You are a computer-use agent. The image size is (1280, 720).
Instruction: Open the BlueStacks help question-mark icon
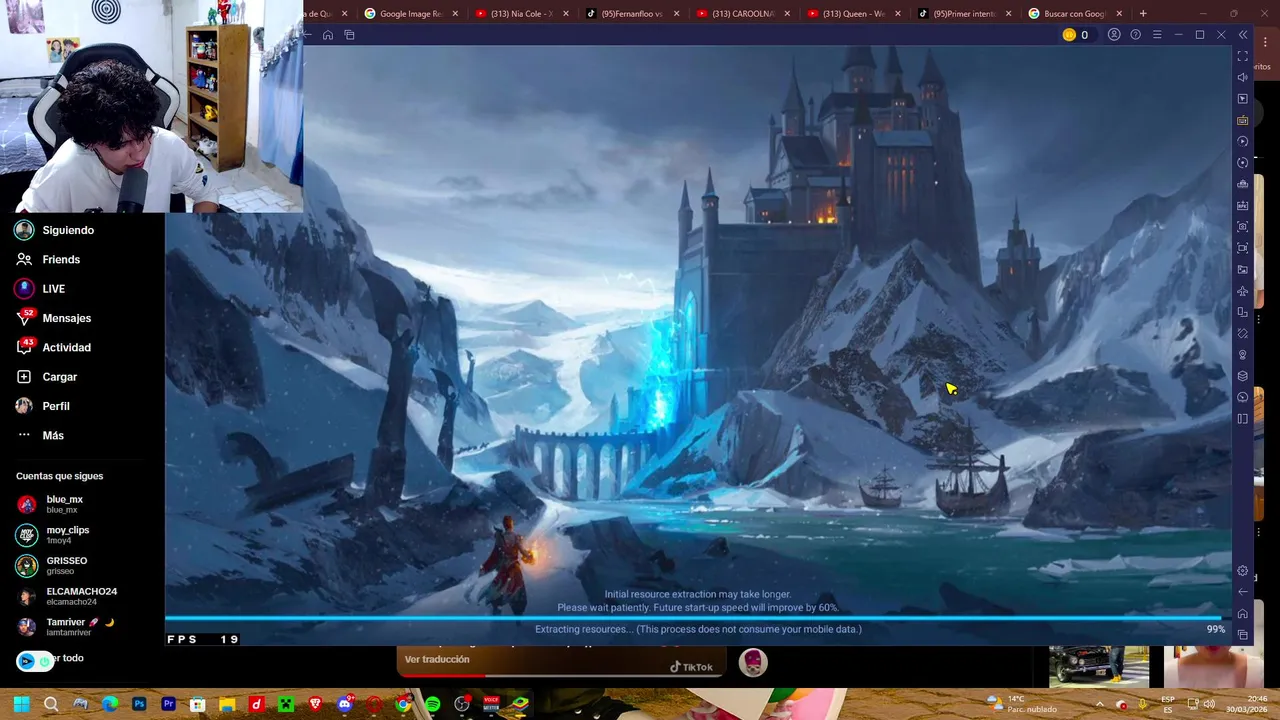point(1135,35)
